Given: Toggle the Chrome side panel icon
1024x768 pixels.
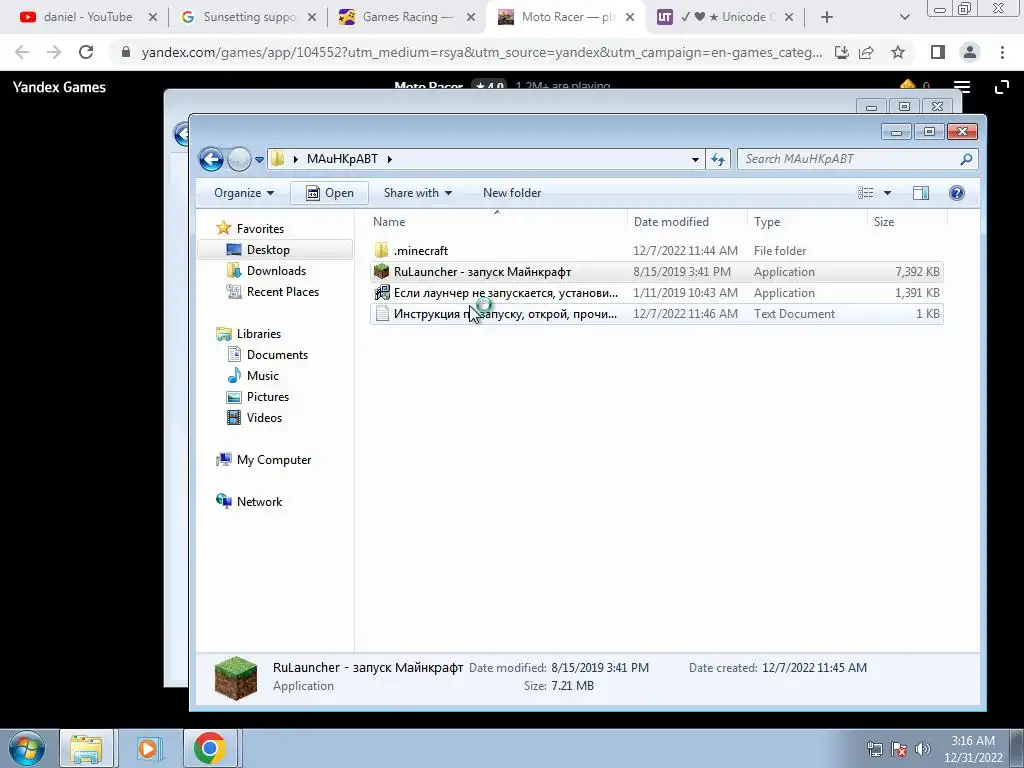Looking at the screenshot, I should (x=938, y=52).
